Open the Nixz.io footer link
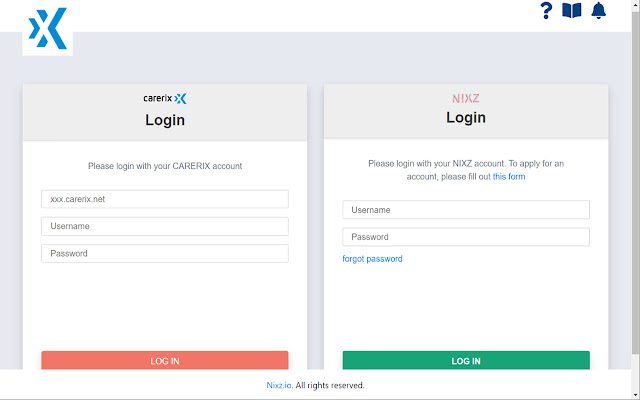The height and width of the screenshot is (400, 640). click(280, 385)
